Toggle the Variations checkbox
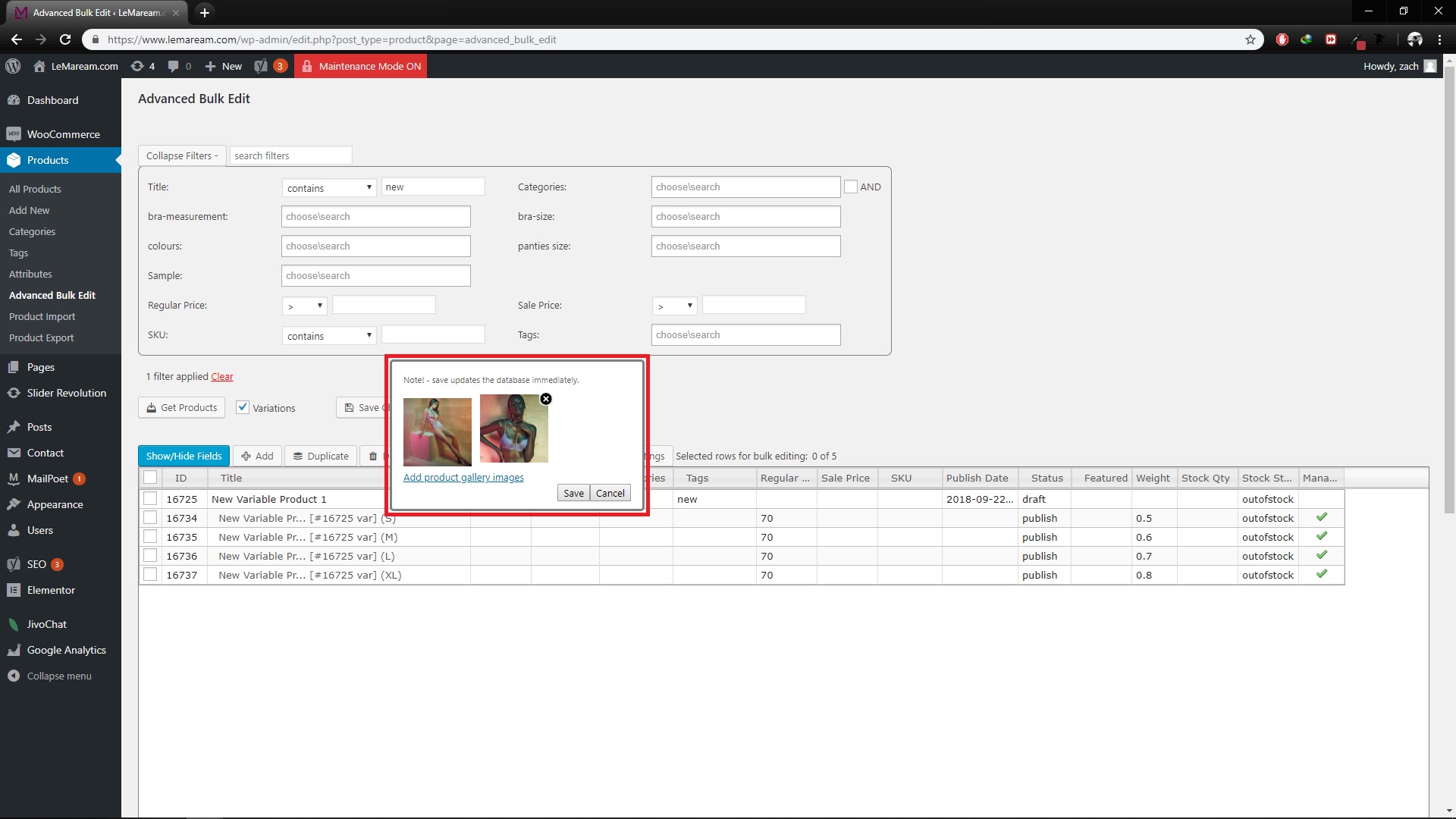Viewport: 1456px width, 819px height. pyautogui.click(x=243, y=407)
